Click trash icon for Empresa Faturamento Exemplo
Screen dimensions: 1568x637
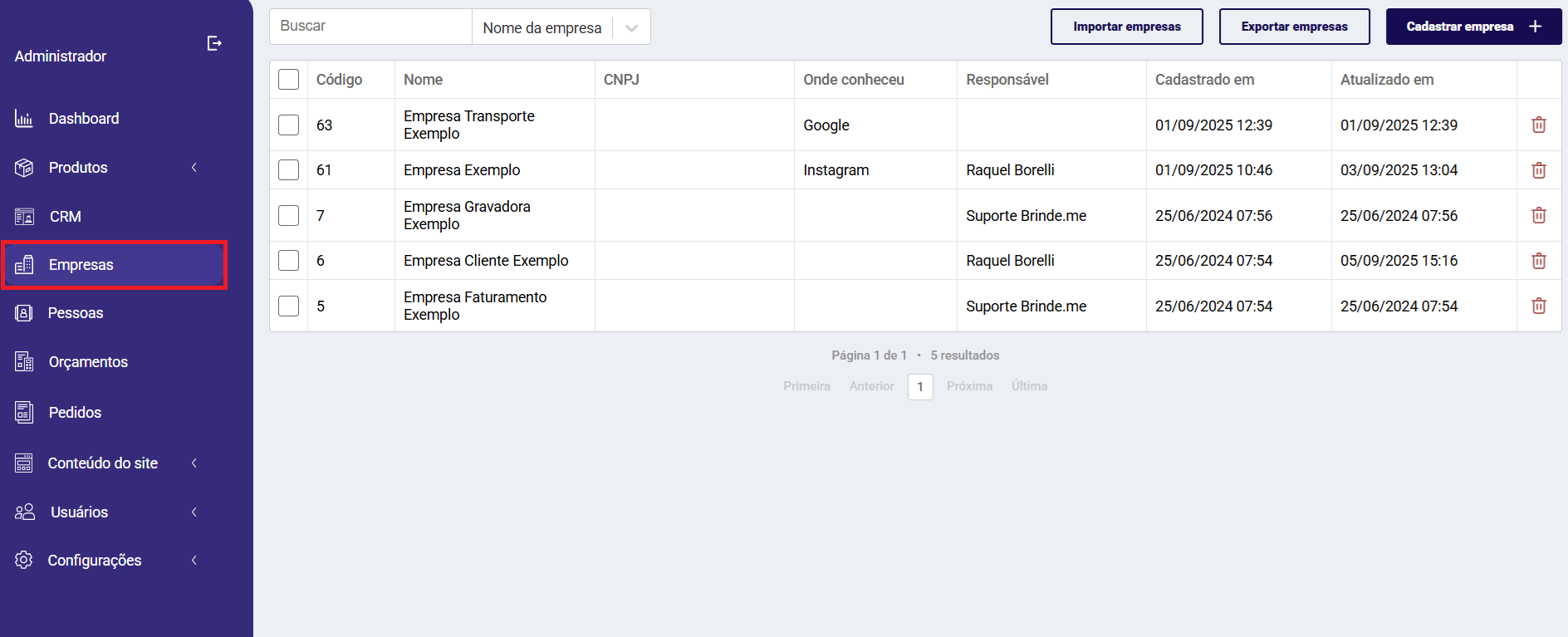(1539, 306)
